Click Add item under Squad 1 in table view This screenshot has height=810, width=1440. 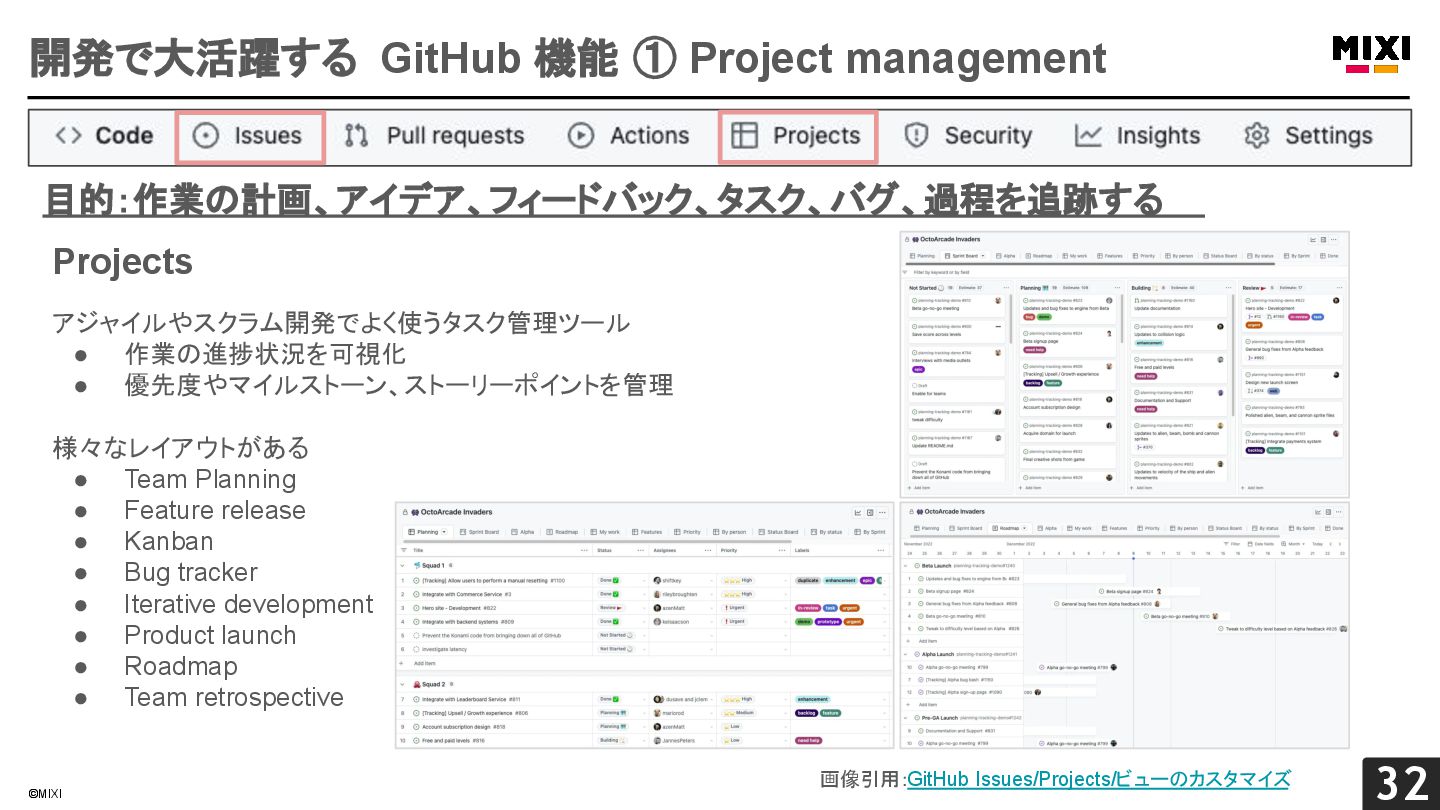pyautogui.click(x=424, y=663)
